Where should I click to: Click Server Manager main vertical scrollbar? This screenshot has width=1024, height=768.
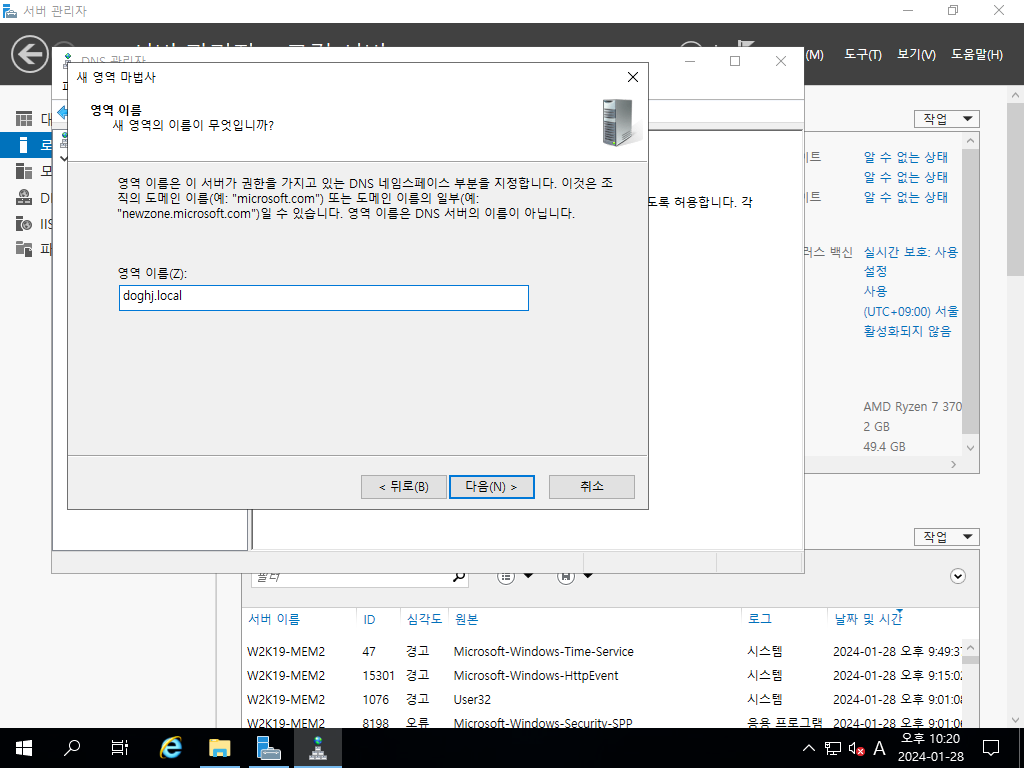(1015, 189)
